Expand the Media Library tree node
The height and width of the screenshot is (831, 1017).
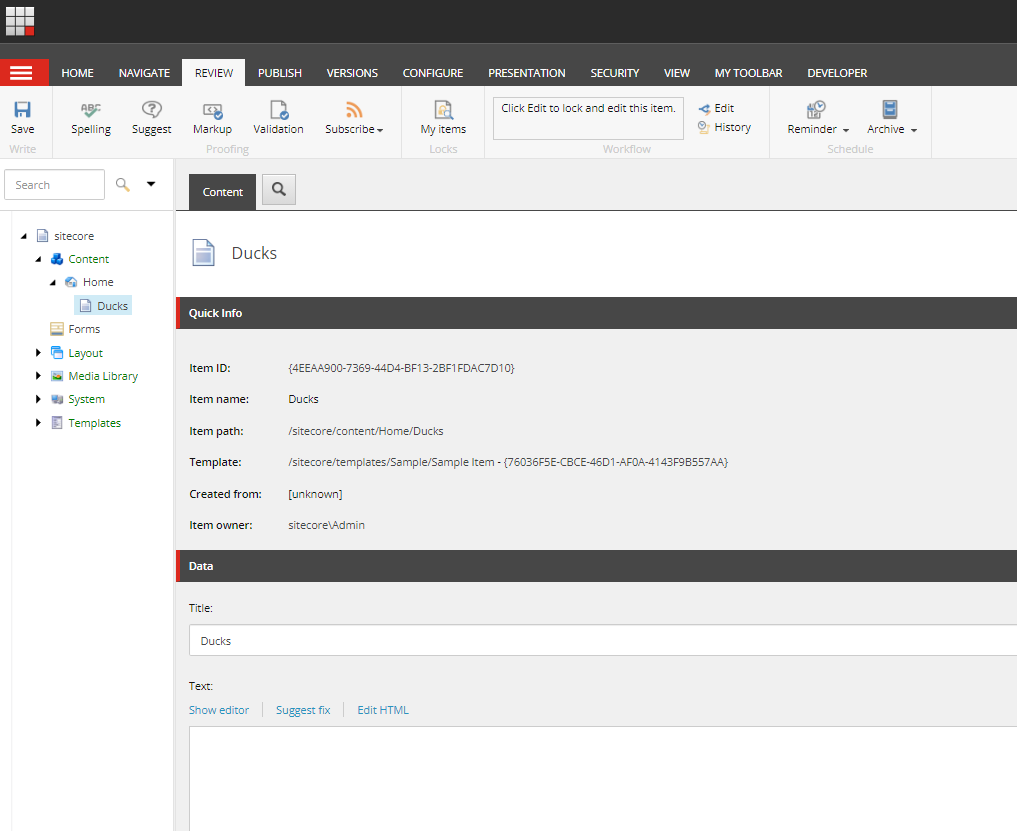39,376
